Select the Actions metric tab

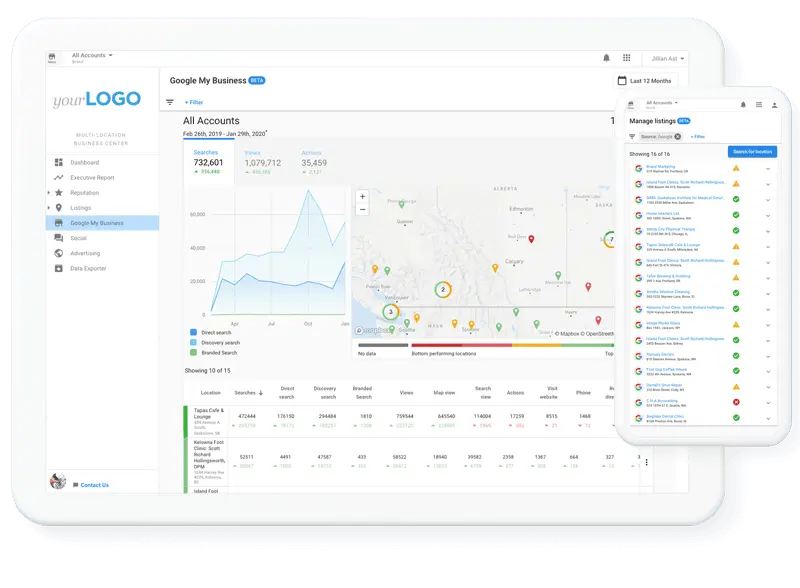click(314, 162)
